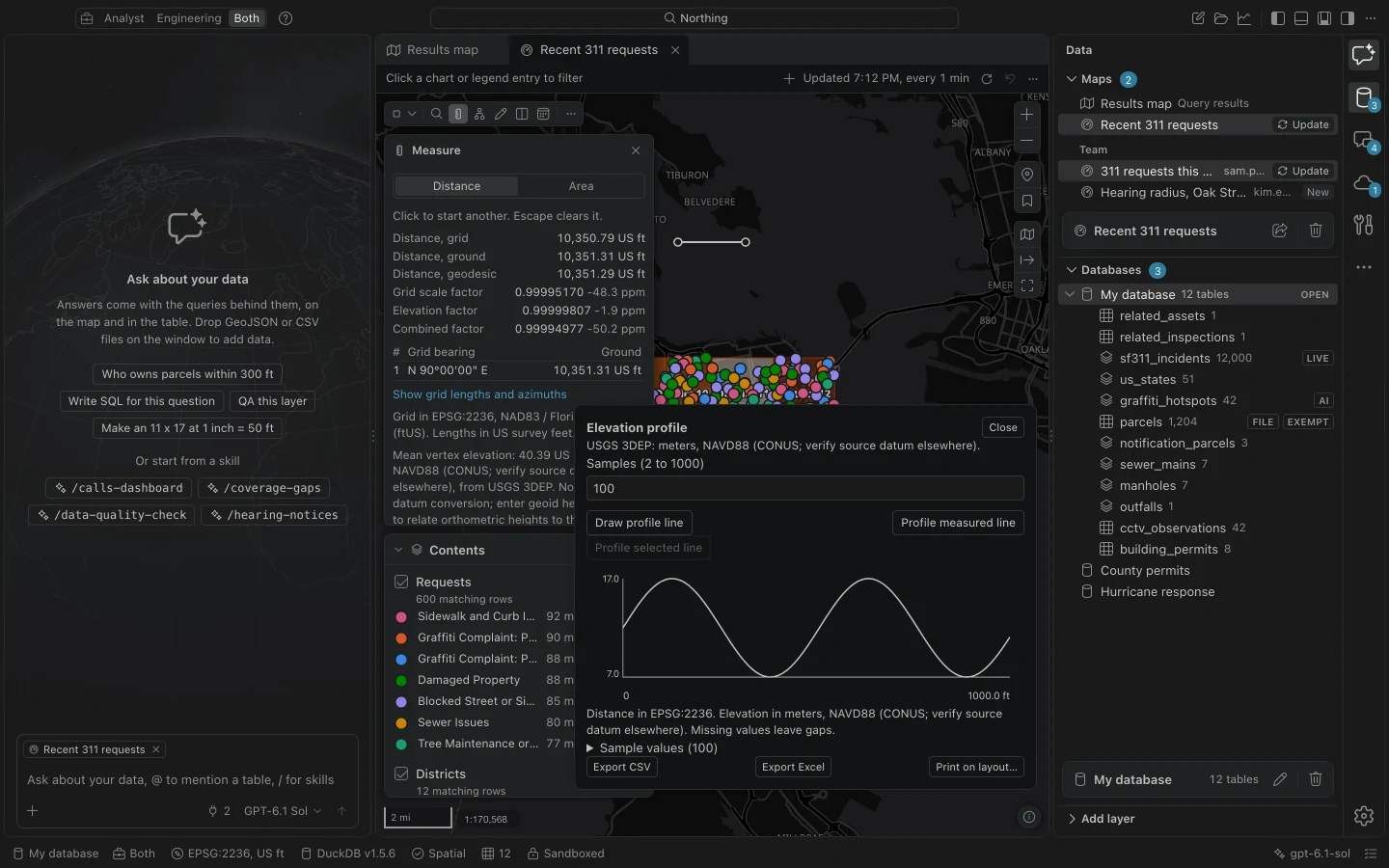Collapse the Contents panel chevron
This screenshot has width=1389, height=868.
tap(398, 550)
